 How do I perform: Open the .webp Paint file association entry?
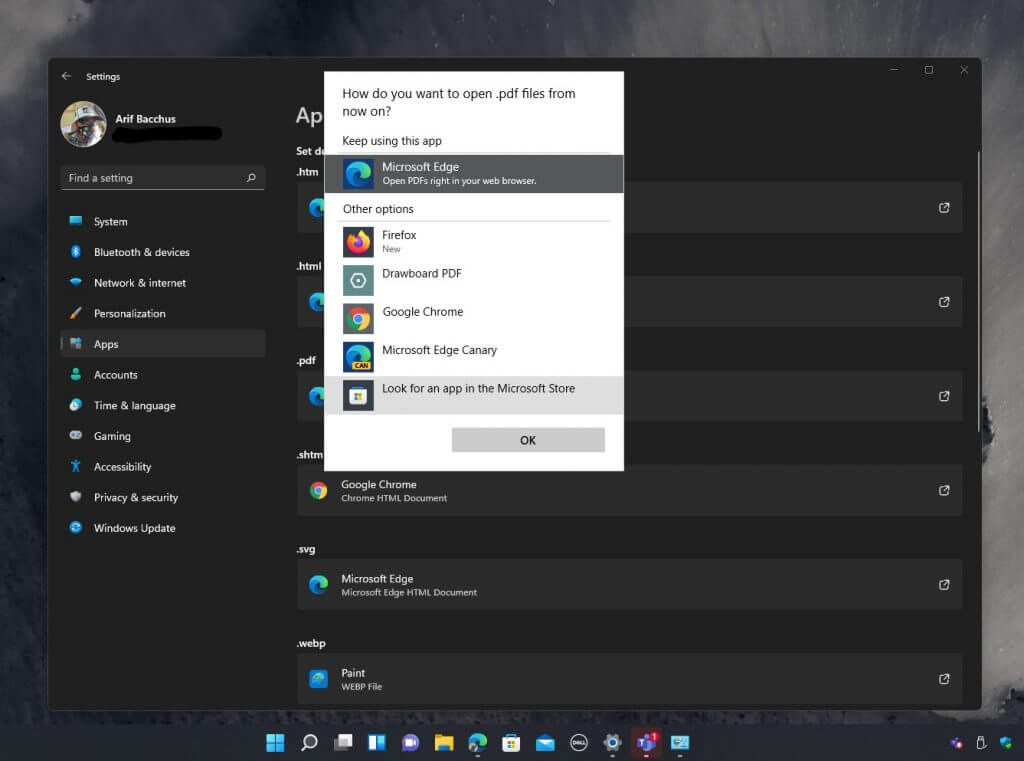(630, 678)
